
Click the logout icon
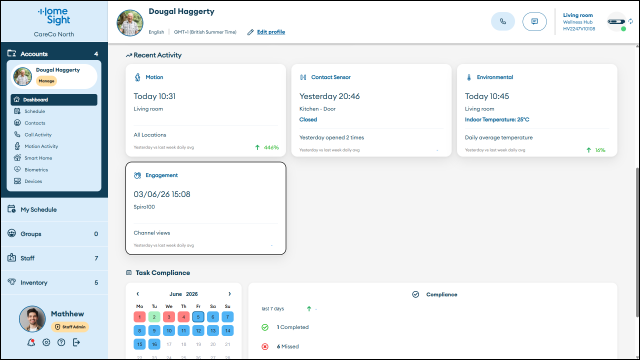tap(76, 342)
